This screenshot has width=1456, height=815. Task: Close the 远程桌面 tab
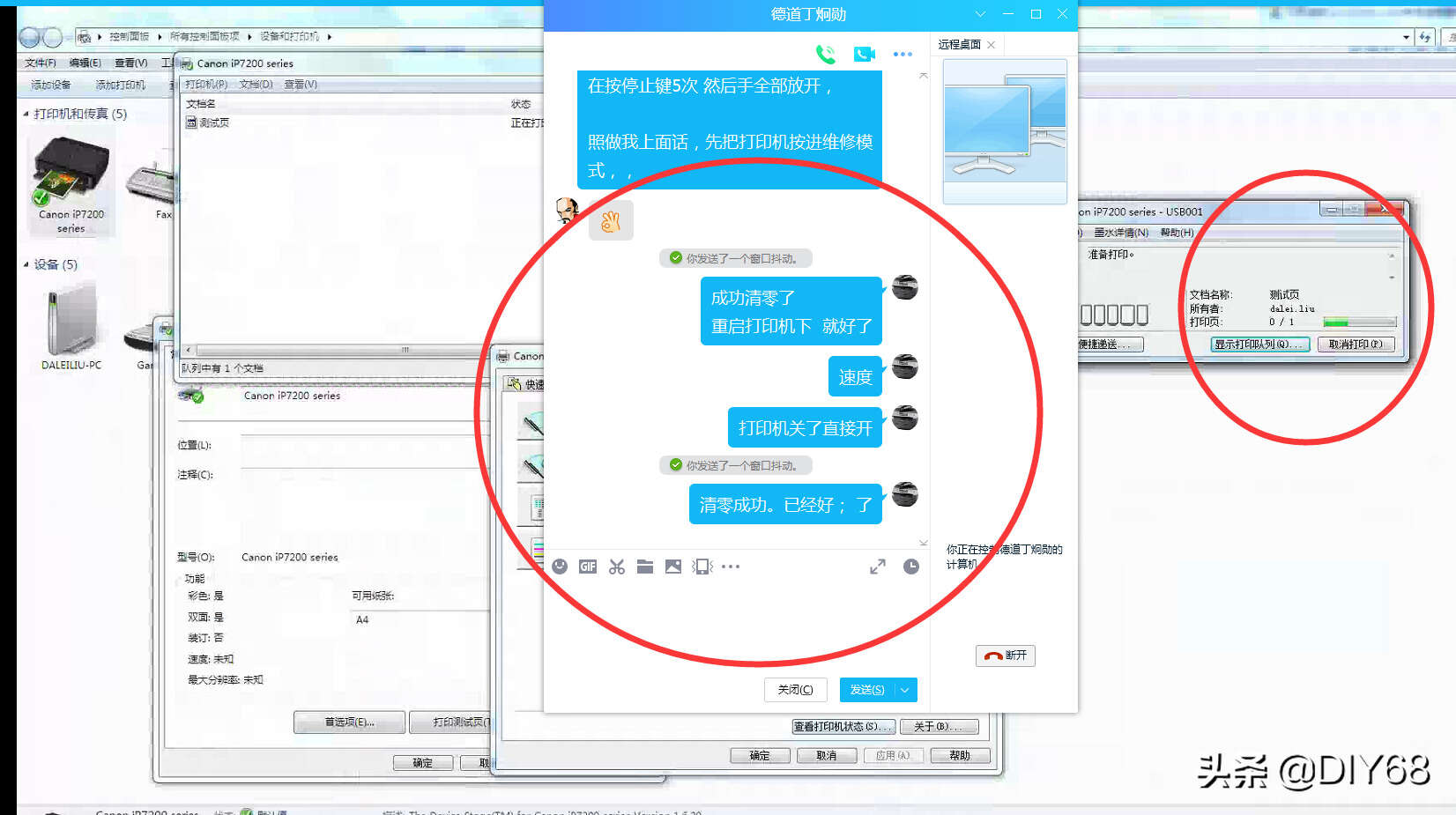pos(992,45)
